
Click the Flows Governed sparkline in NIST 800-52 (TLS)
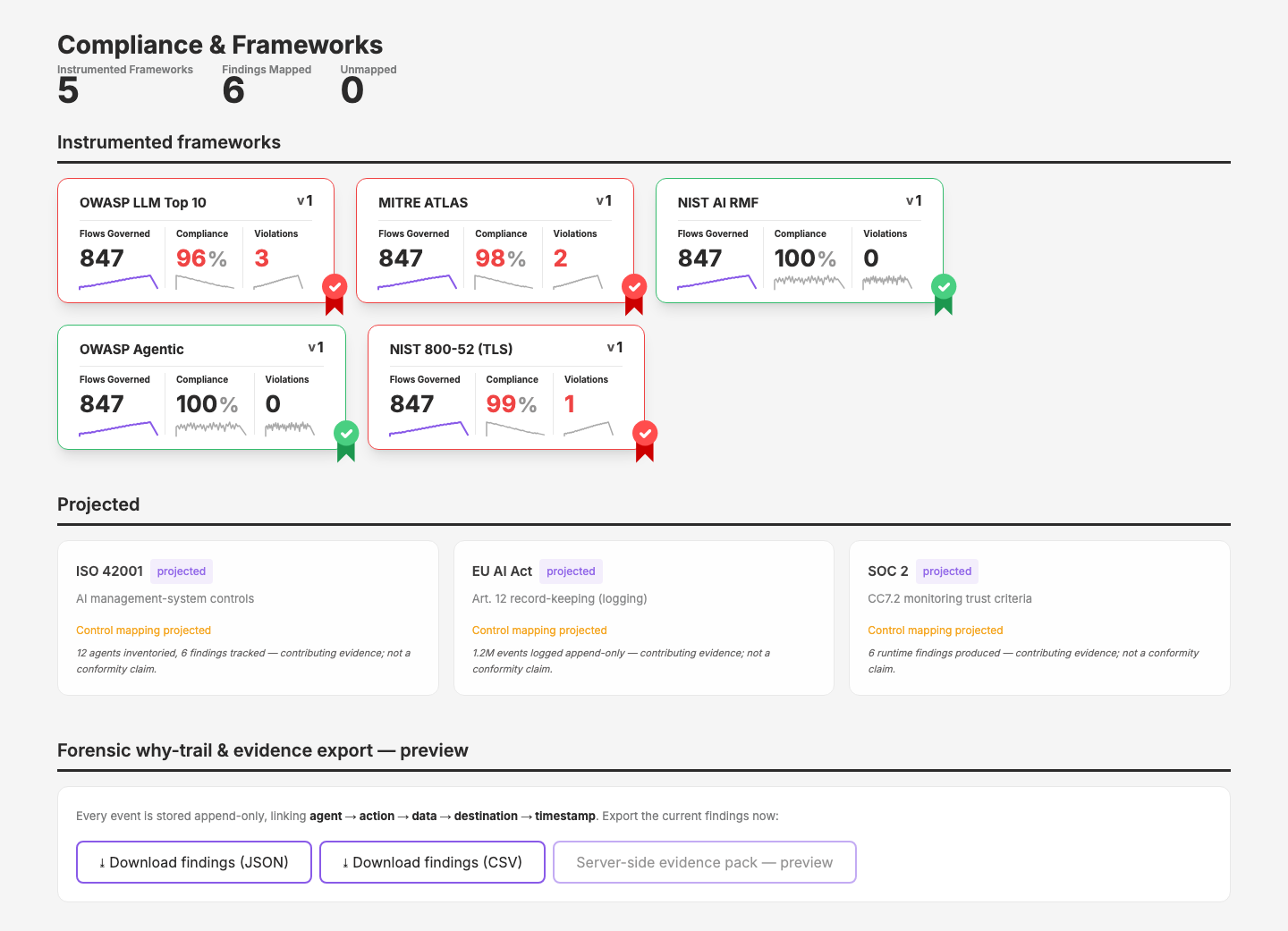428,428
